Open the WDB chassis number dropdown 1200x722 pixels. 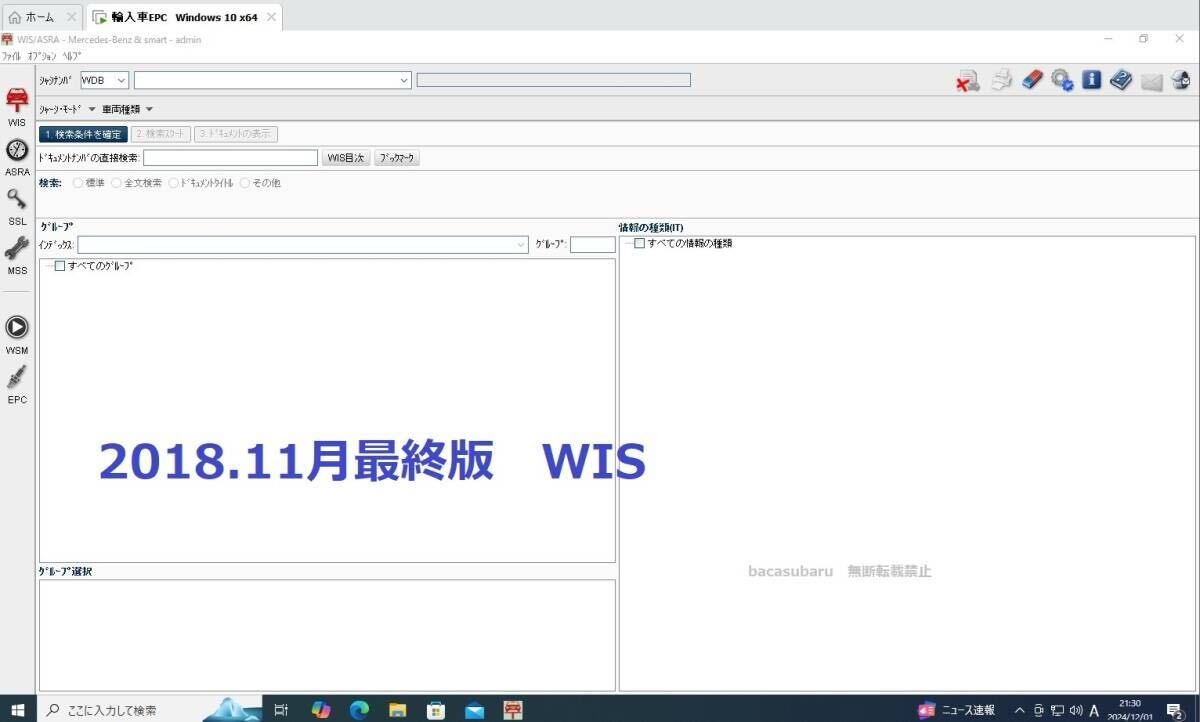122,80
